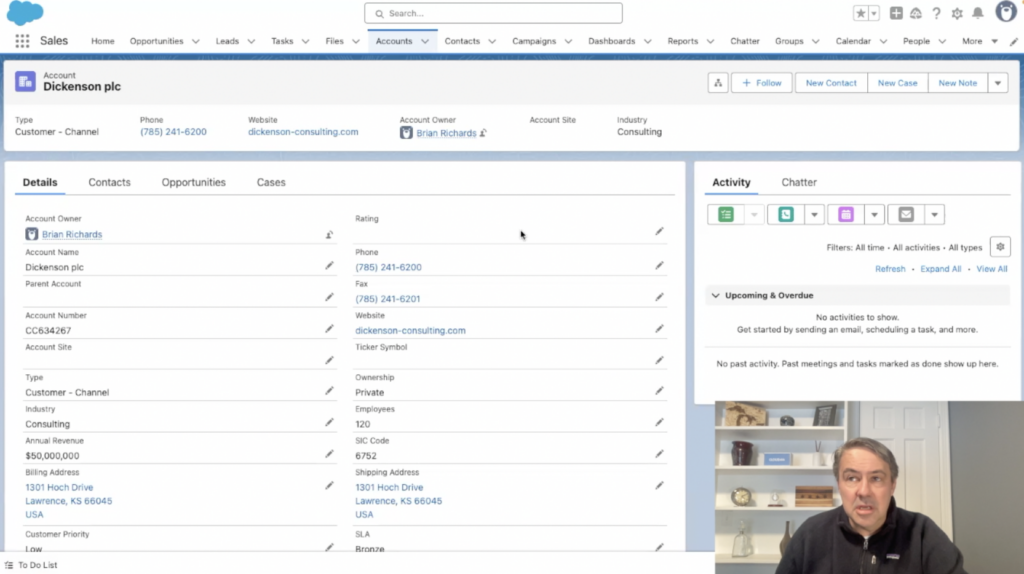Open the App Launcher grid icon

pyautogui.click(x=22, y=41)
